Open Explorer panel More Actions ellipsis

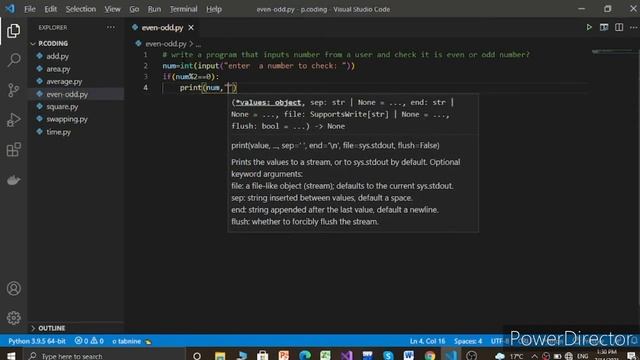111,27
